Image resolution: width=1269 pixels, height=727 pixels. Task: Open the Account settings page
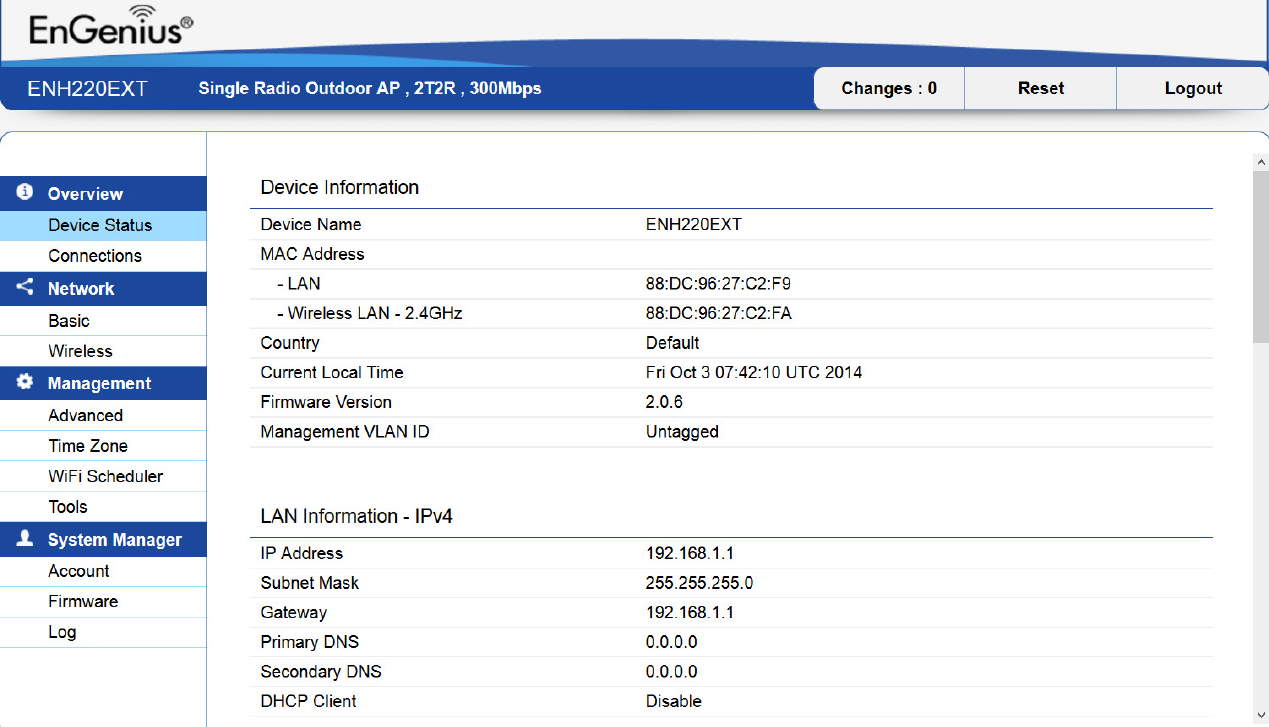103,571
